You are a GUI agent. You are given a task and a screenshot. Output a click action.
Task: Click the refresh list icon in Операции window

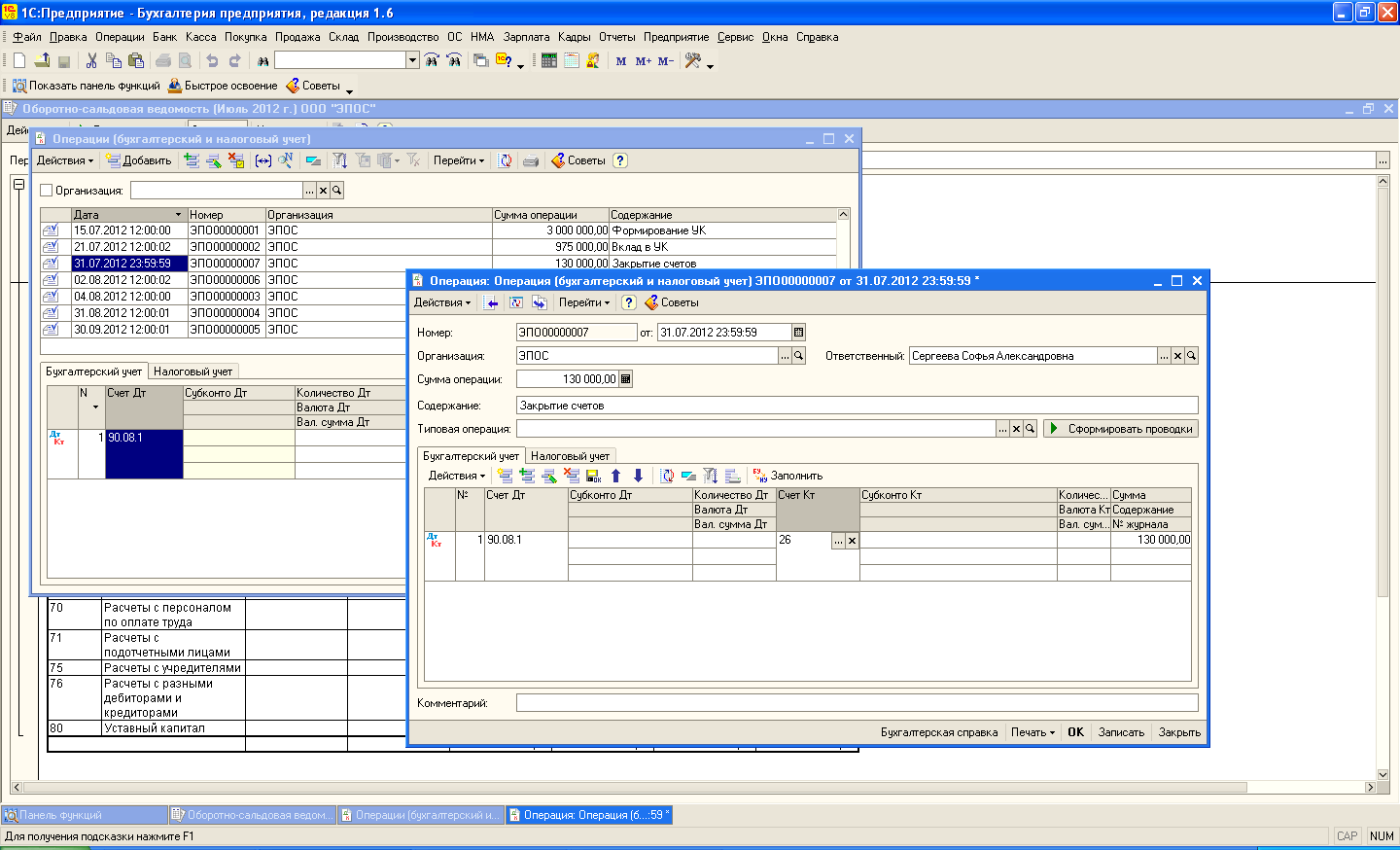(x=506, y=160)
